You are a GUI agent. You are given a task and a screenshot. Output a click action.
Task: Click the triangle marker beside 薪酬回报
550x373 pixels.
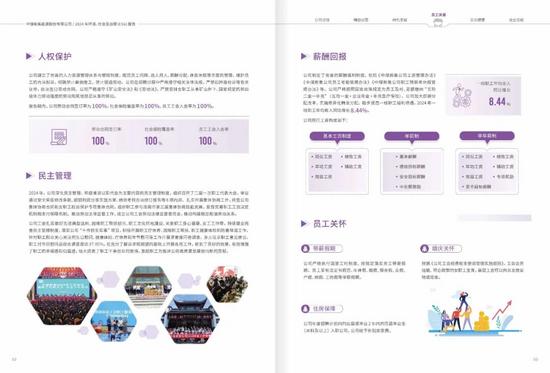click(304, 56)
